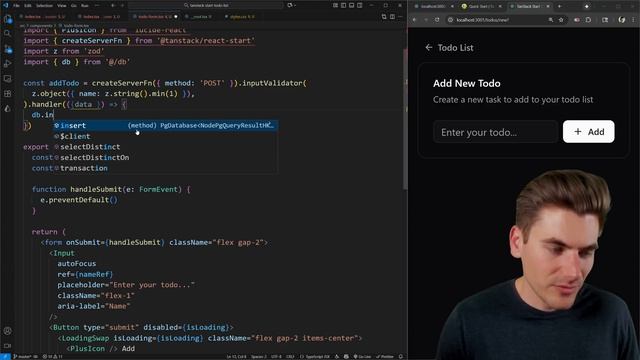The image size is (640, 360).
Task: Open the browser three-dot menu
Action: [634, 20]
